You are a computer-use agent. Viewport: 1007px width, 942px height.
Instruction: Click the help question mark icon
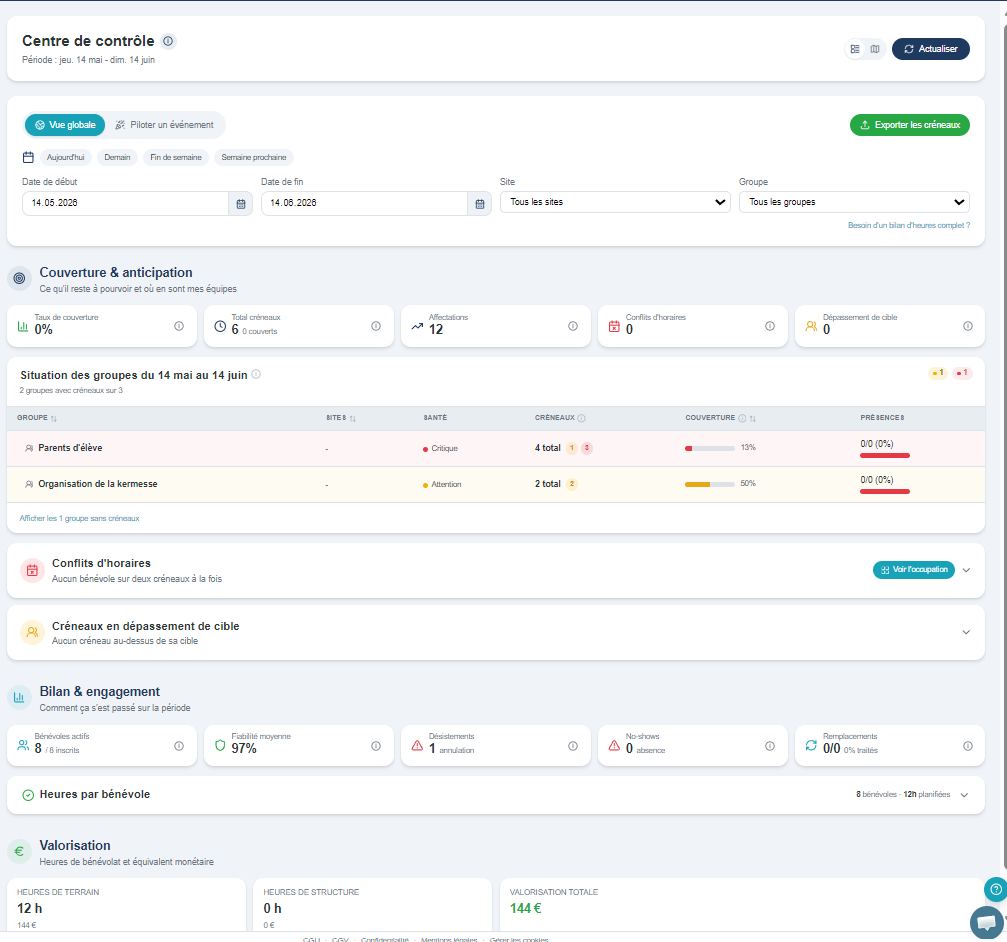(995, 889)
